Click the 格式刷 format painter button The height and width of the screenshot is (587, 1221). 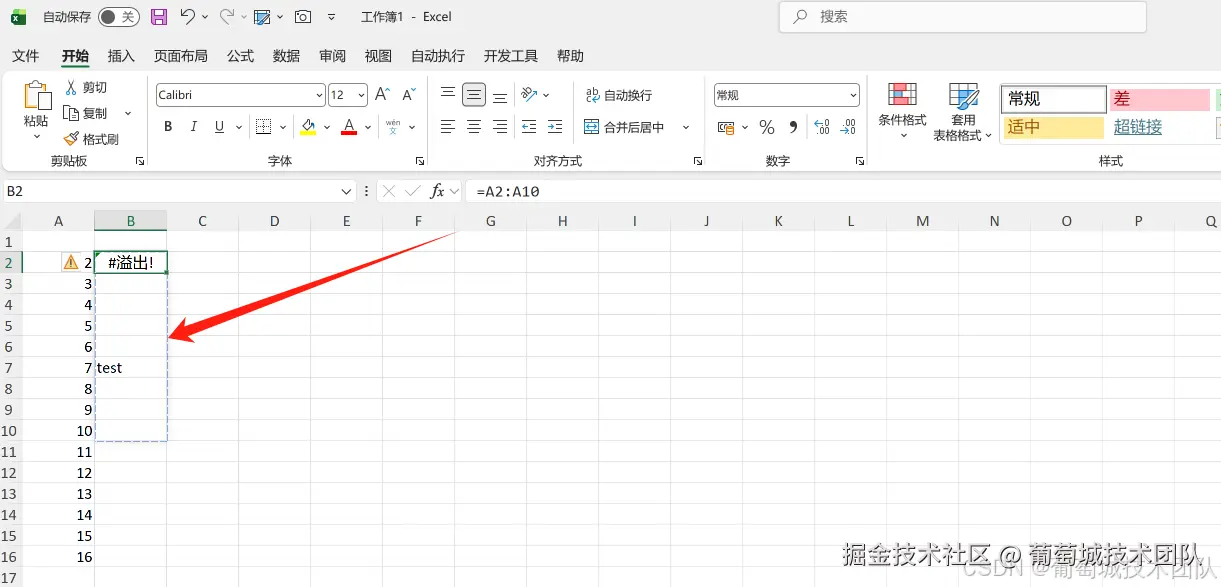91,139
